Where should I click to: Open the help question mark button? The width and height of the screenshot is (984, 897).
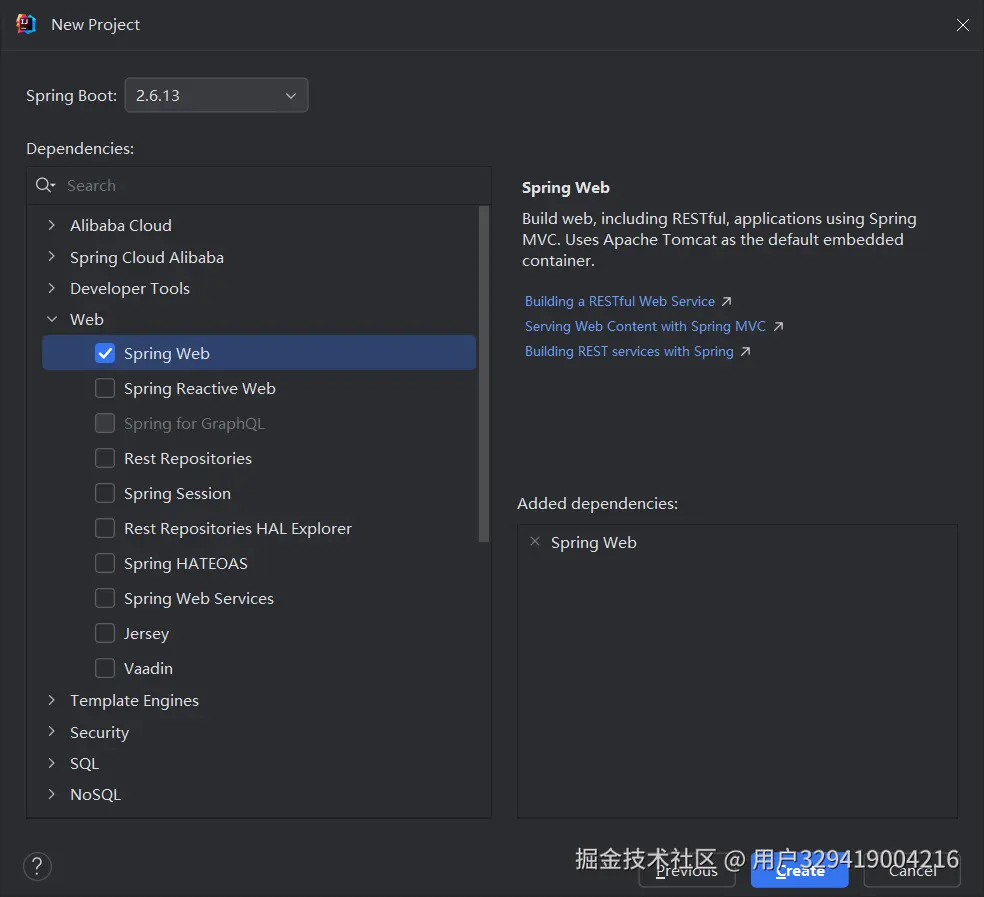coord(38,866)
